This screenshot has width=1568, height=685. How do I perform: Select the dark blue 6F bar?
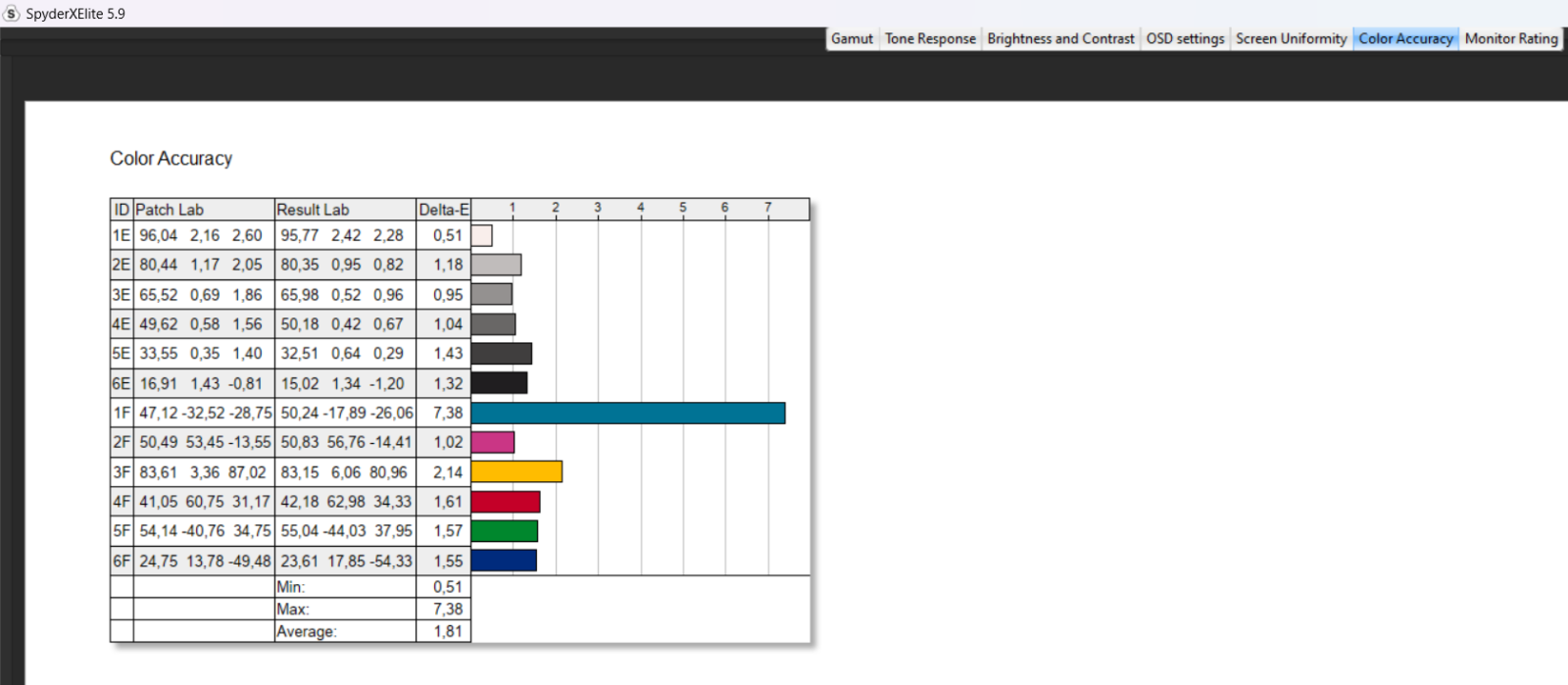coord(504,561)
